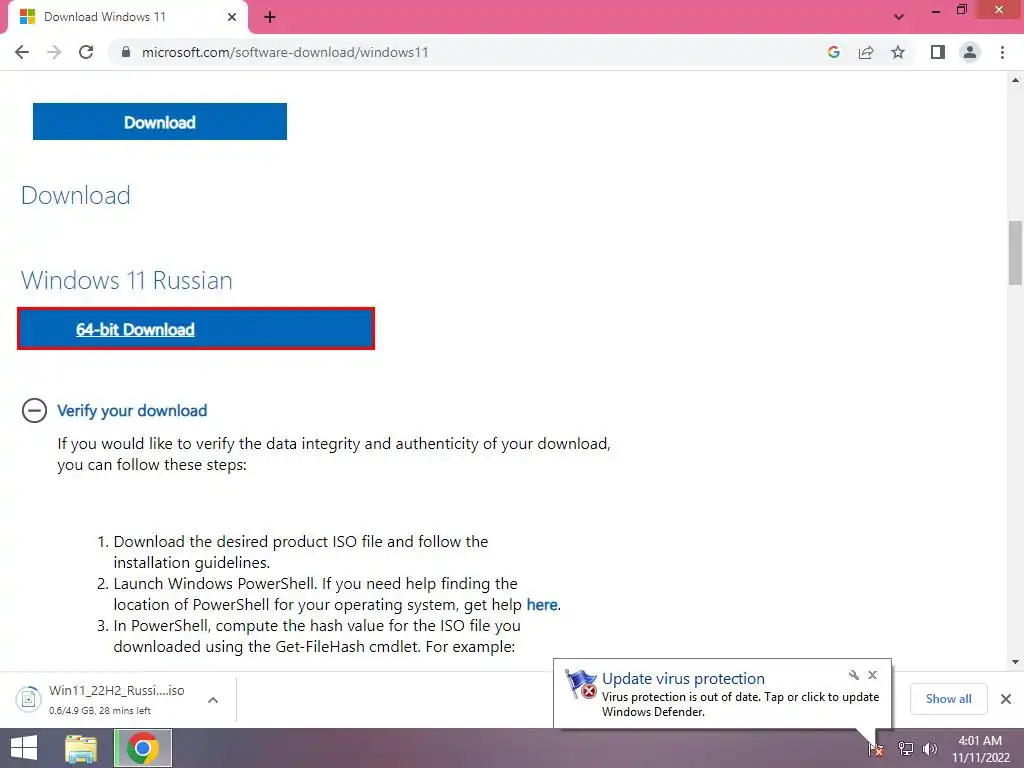Click the top blue Download button
1024x768 pixels.
[160, 121]
